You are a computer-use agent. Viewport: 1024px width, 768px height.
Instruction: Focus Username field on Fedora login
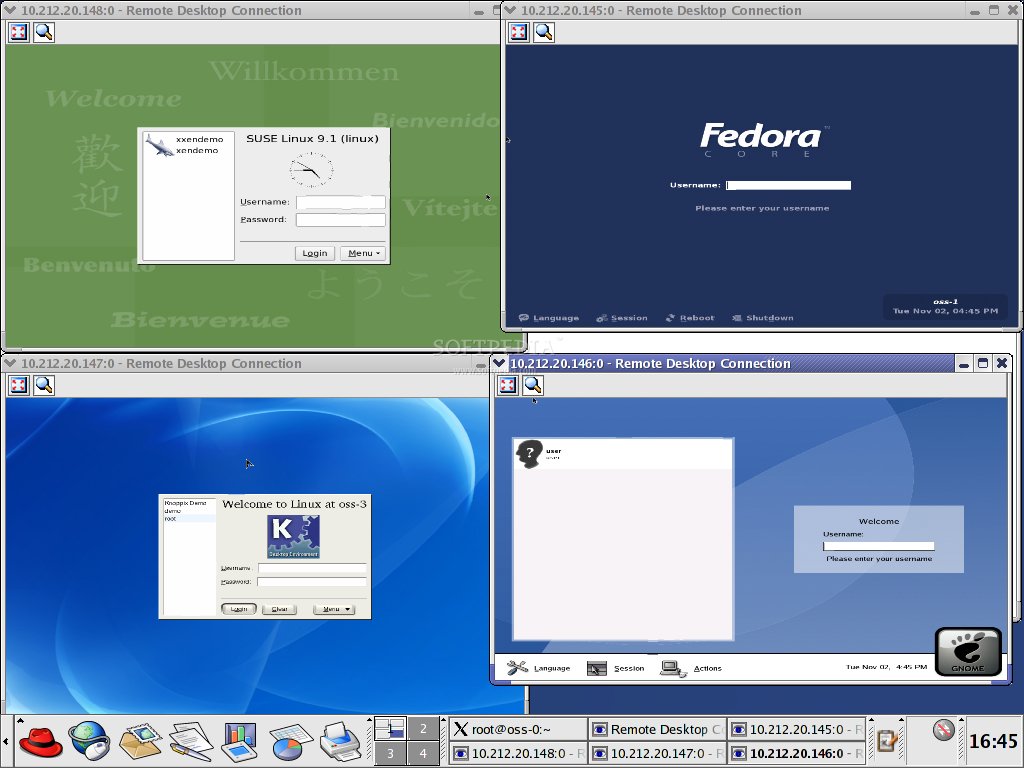[x=788, y=185]
